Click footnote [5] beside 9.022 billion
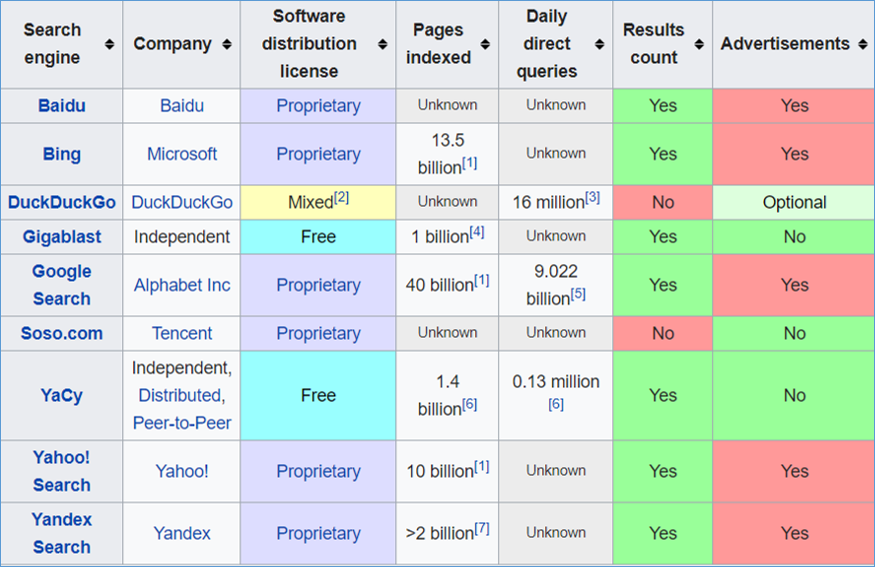 tap(578, 295)
